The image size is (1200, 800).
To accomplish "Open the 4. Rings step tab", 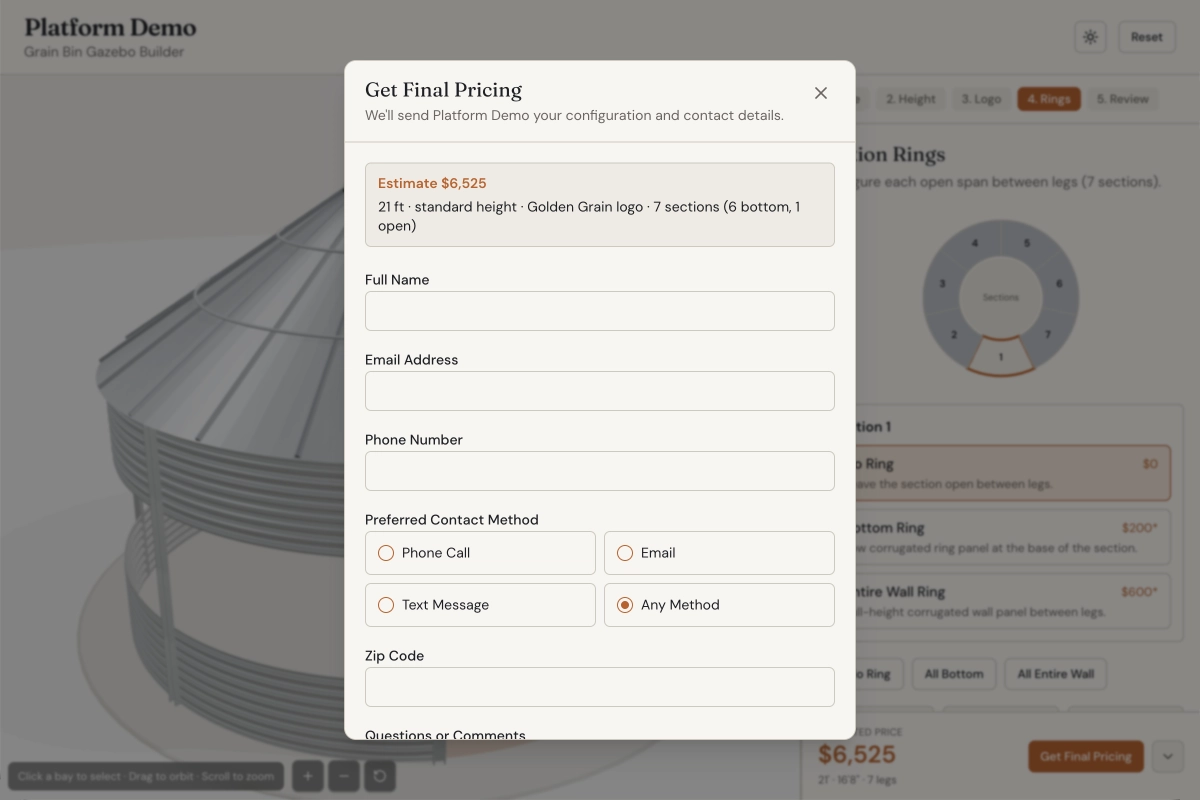I will [1049, 99].
